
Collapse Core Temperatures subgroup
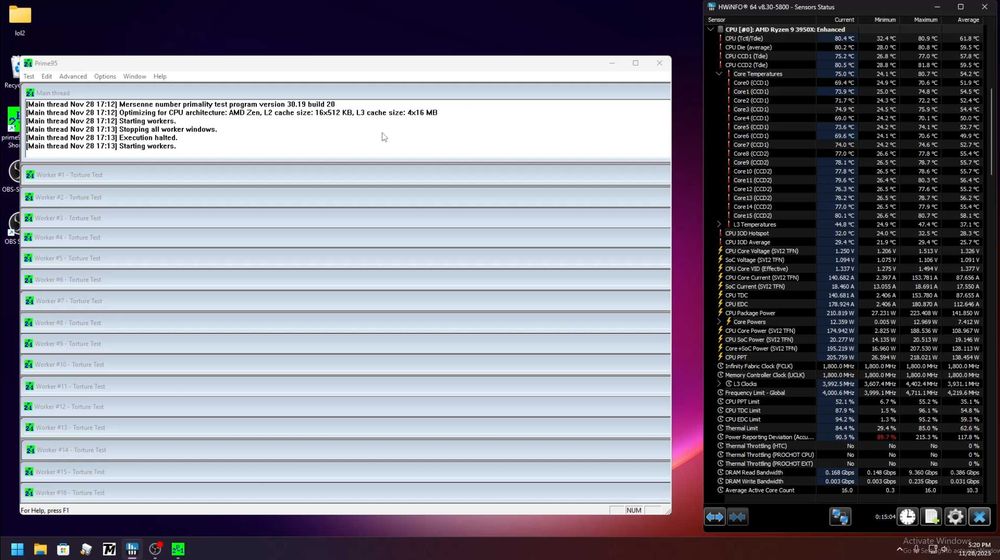719,74
